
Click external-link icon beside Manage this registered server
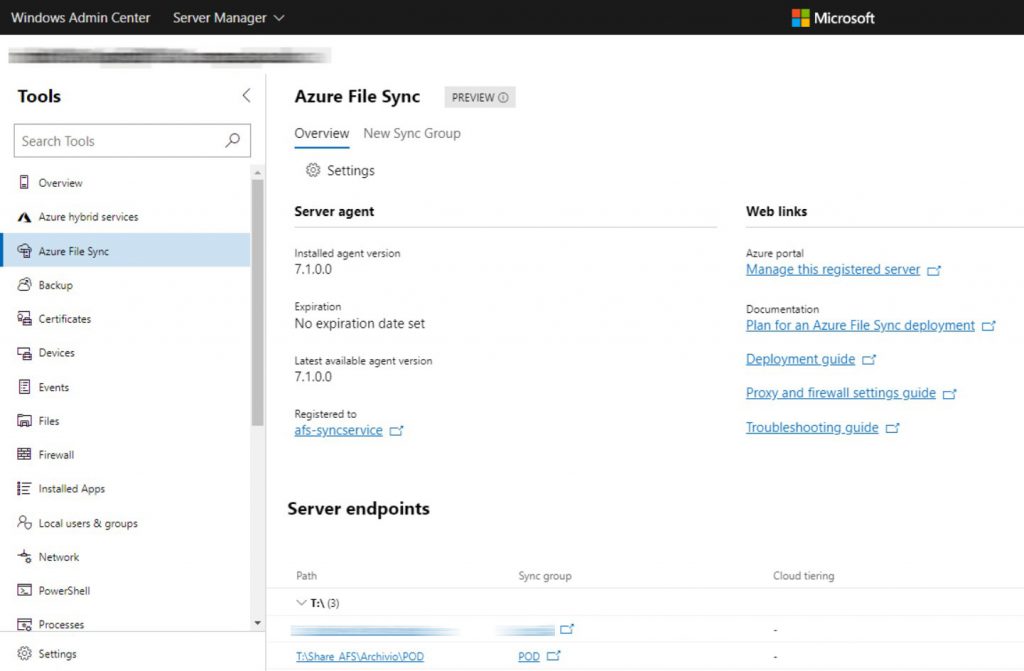934,270
